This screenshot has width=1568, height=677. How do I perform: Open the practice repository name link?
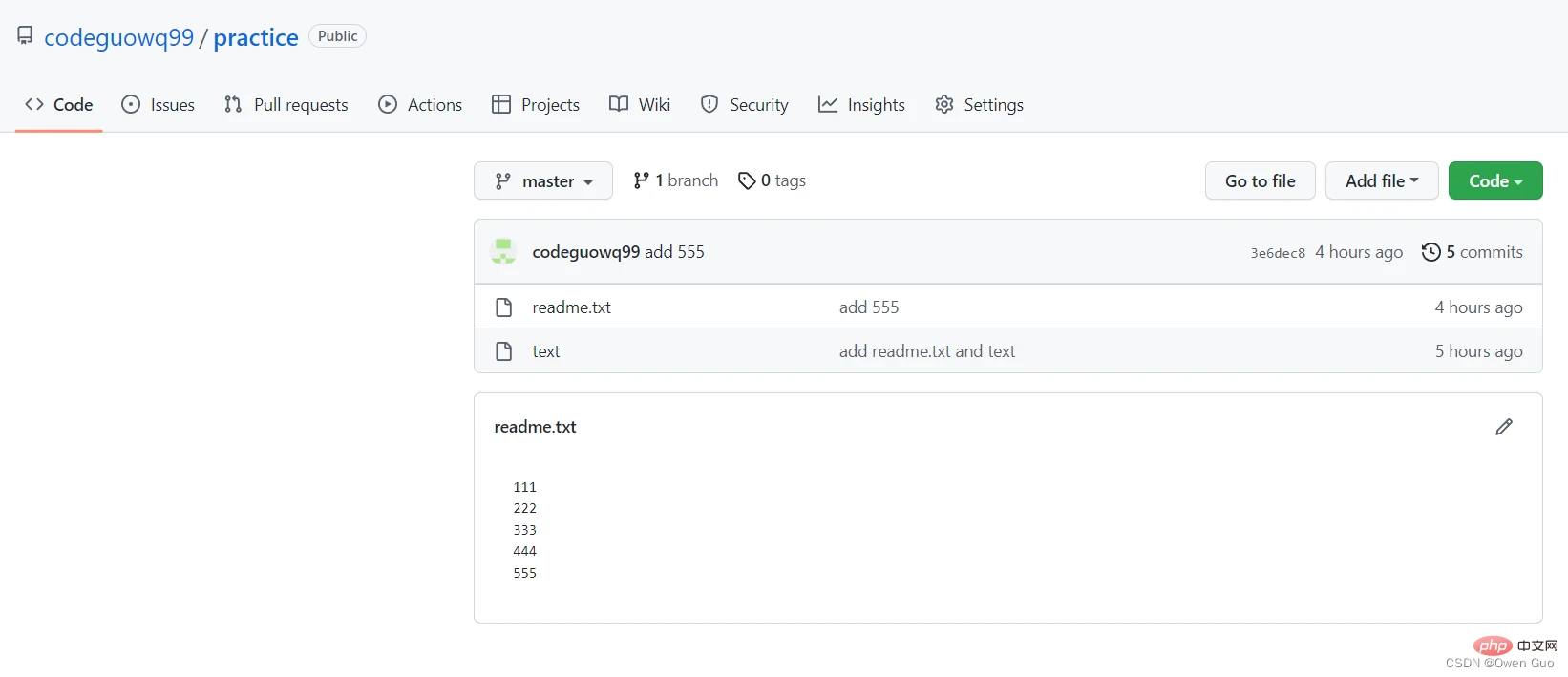pos(256,37)
